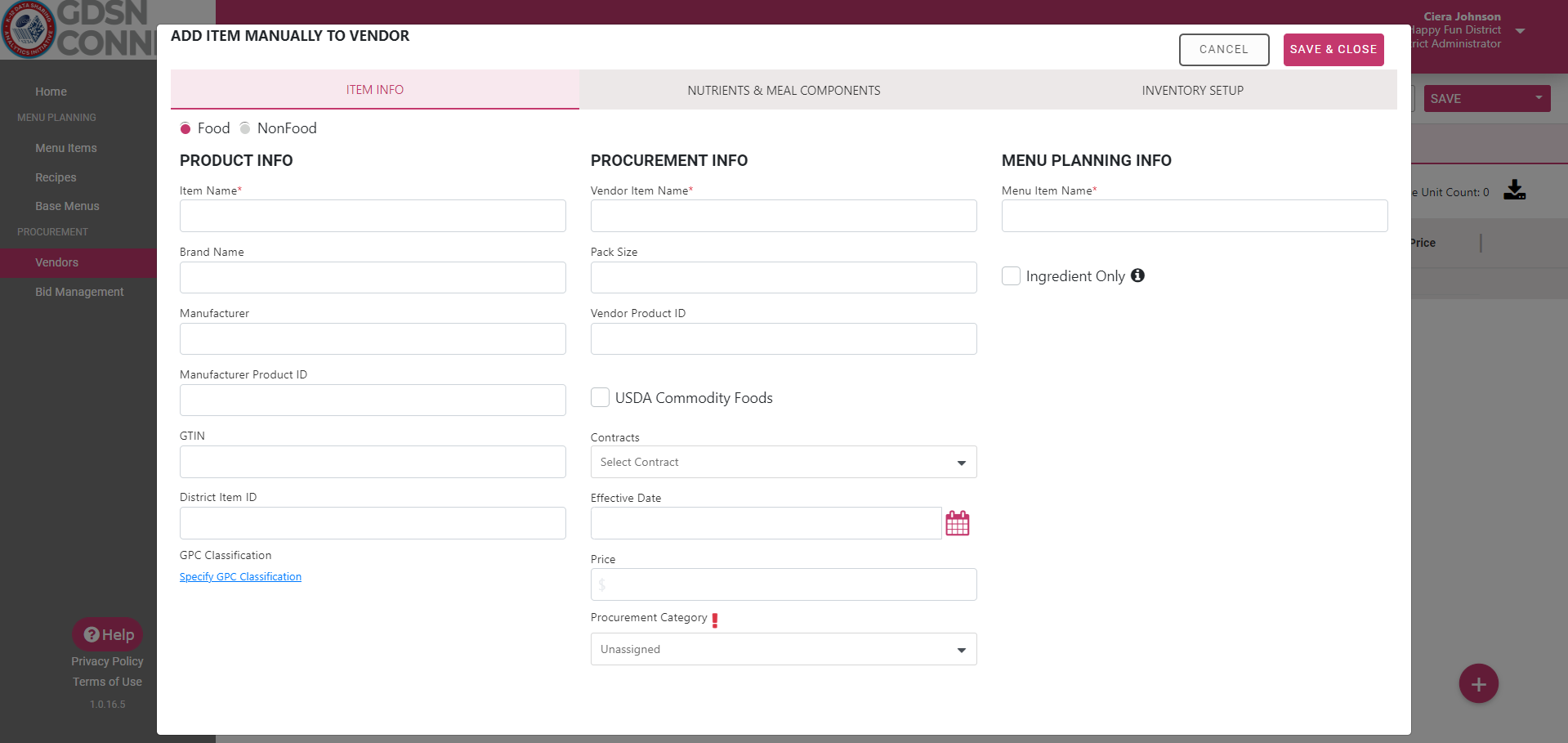Viewport: 1568px width, 743px height.
Task: Select the Food radio button
Action: [x=185, y=128]
